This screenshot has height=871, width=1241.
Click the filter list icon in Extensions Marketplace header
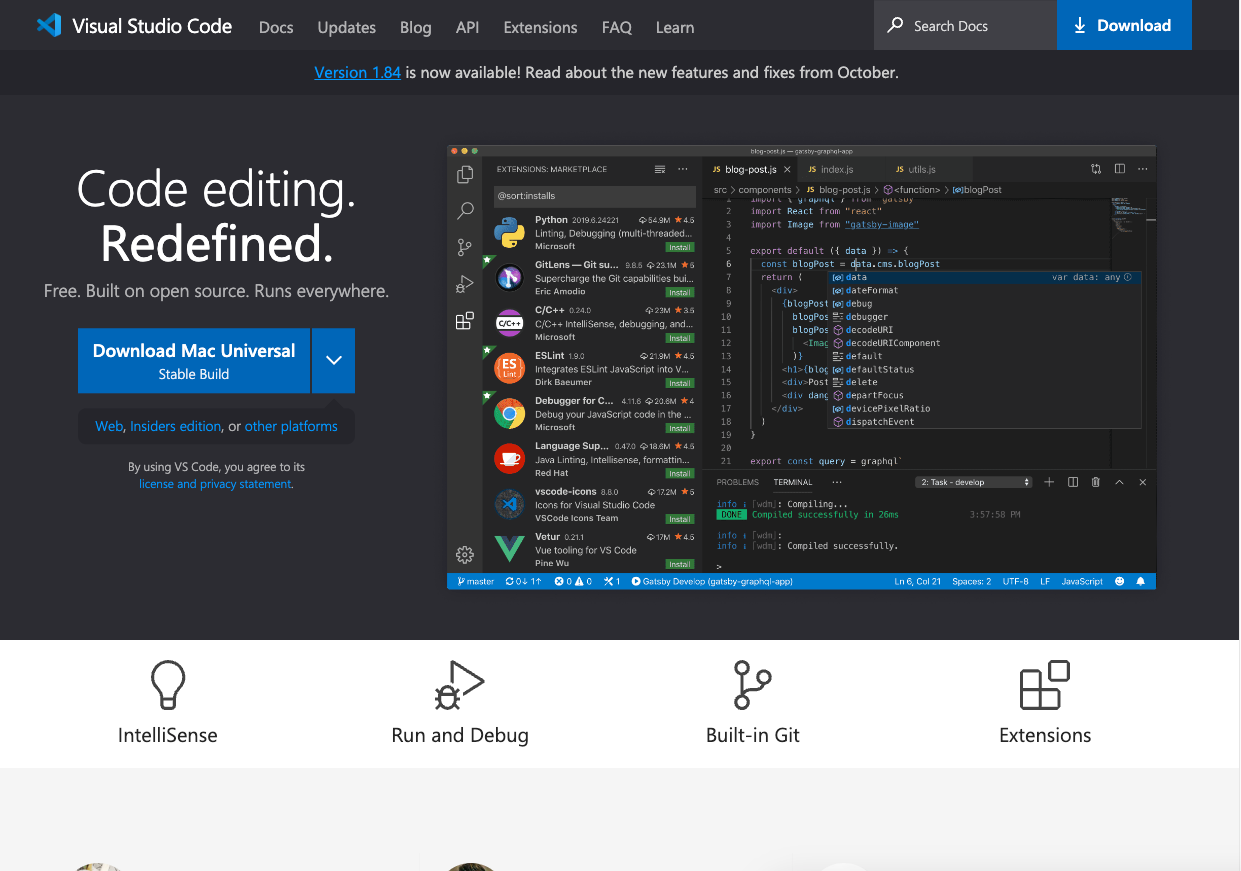click(660, 169)
